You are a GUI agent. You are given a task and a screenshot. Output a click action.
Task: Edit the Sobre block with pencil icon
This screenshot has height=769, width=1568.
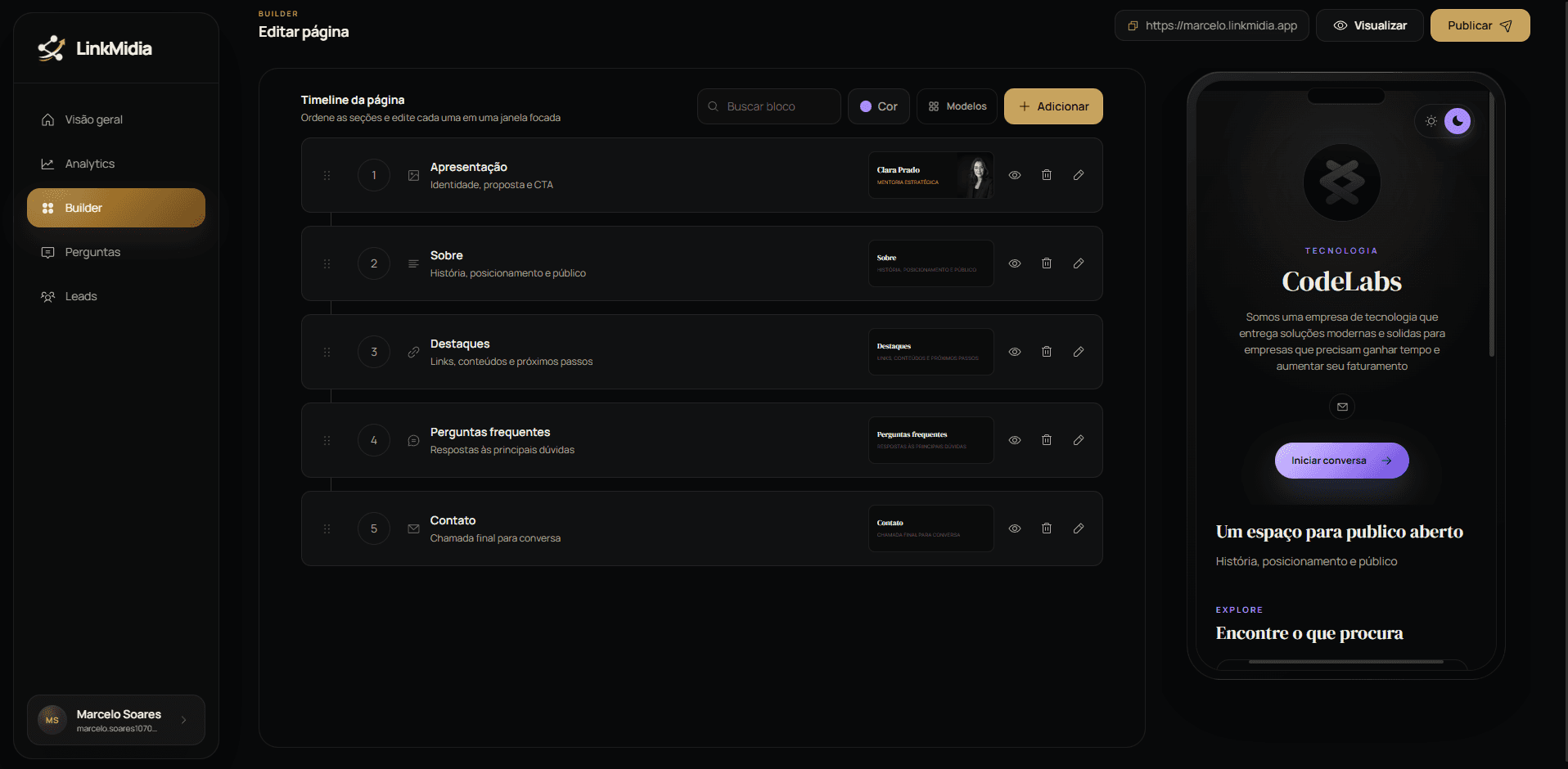pos(1079,263)
